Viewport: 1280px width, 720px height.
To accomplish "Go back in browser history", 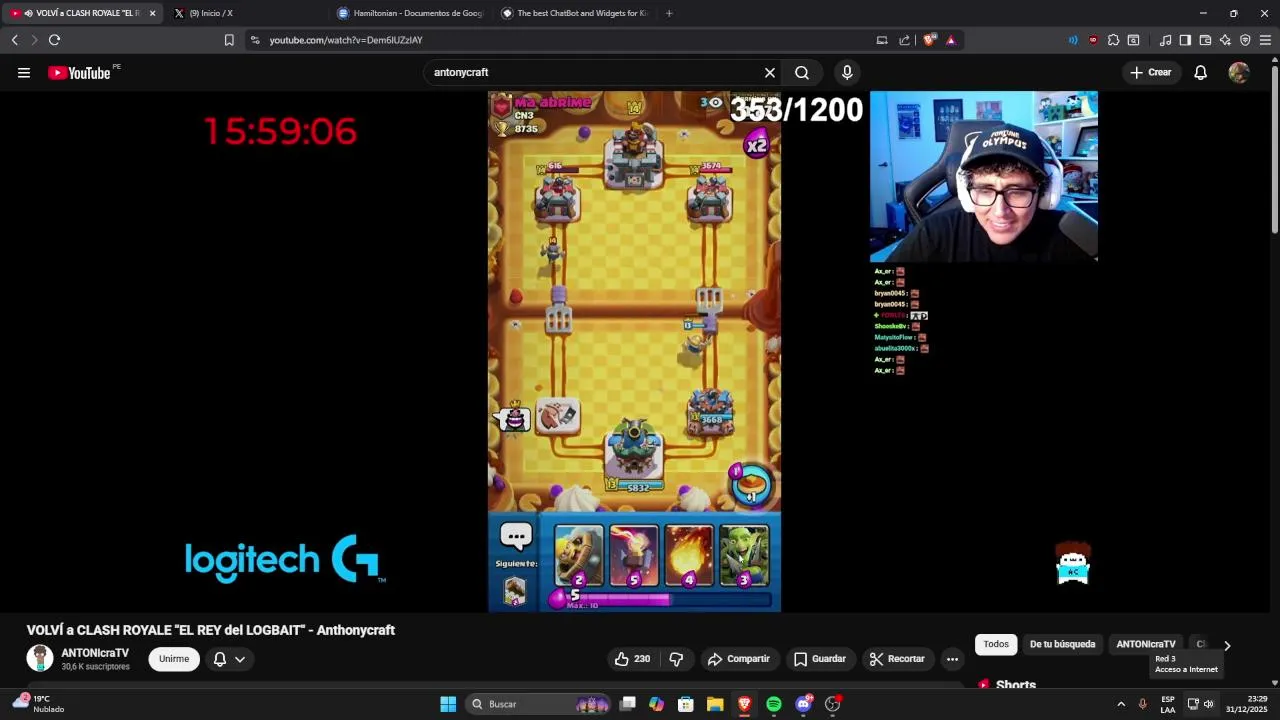I will (14, 40).
